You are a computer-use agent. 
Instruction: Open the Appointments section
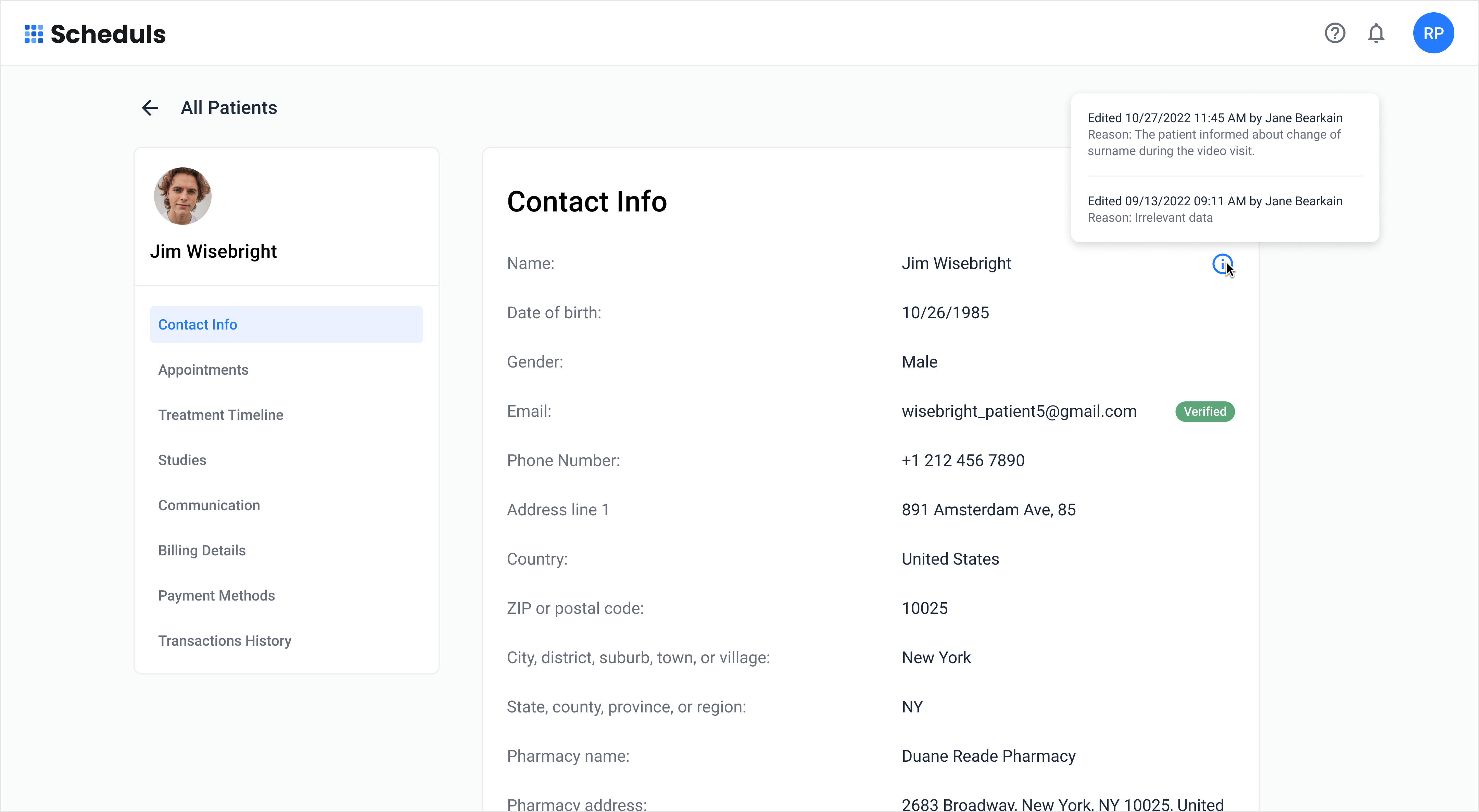(203, 370)
